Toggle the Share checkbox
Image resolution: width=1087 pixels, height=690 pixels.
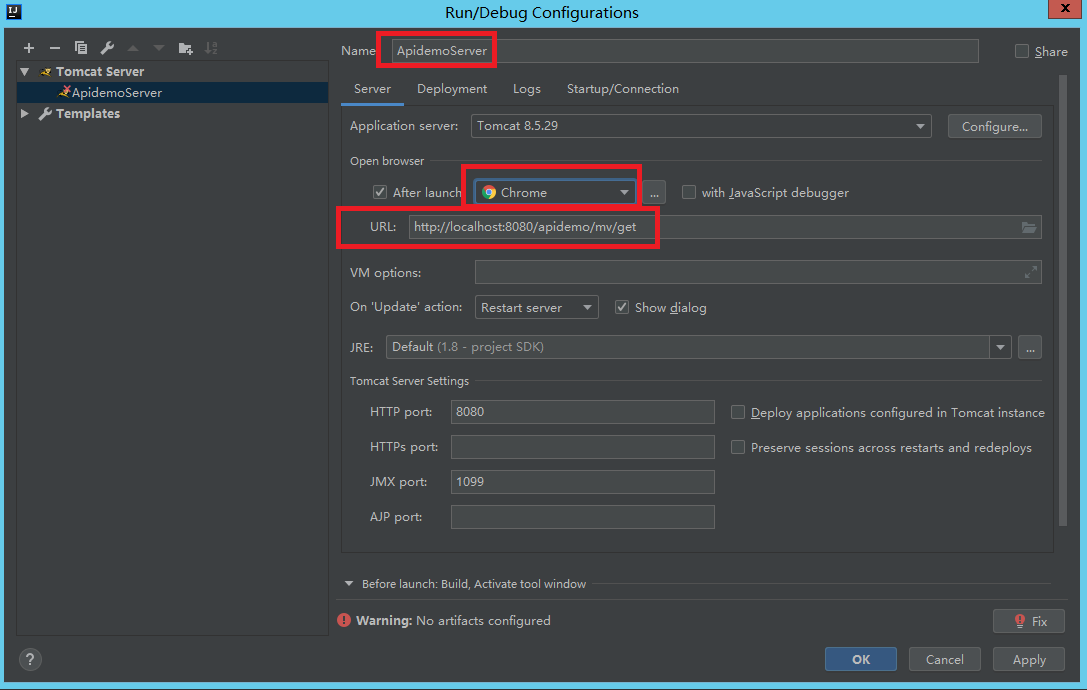[1022, 51]
